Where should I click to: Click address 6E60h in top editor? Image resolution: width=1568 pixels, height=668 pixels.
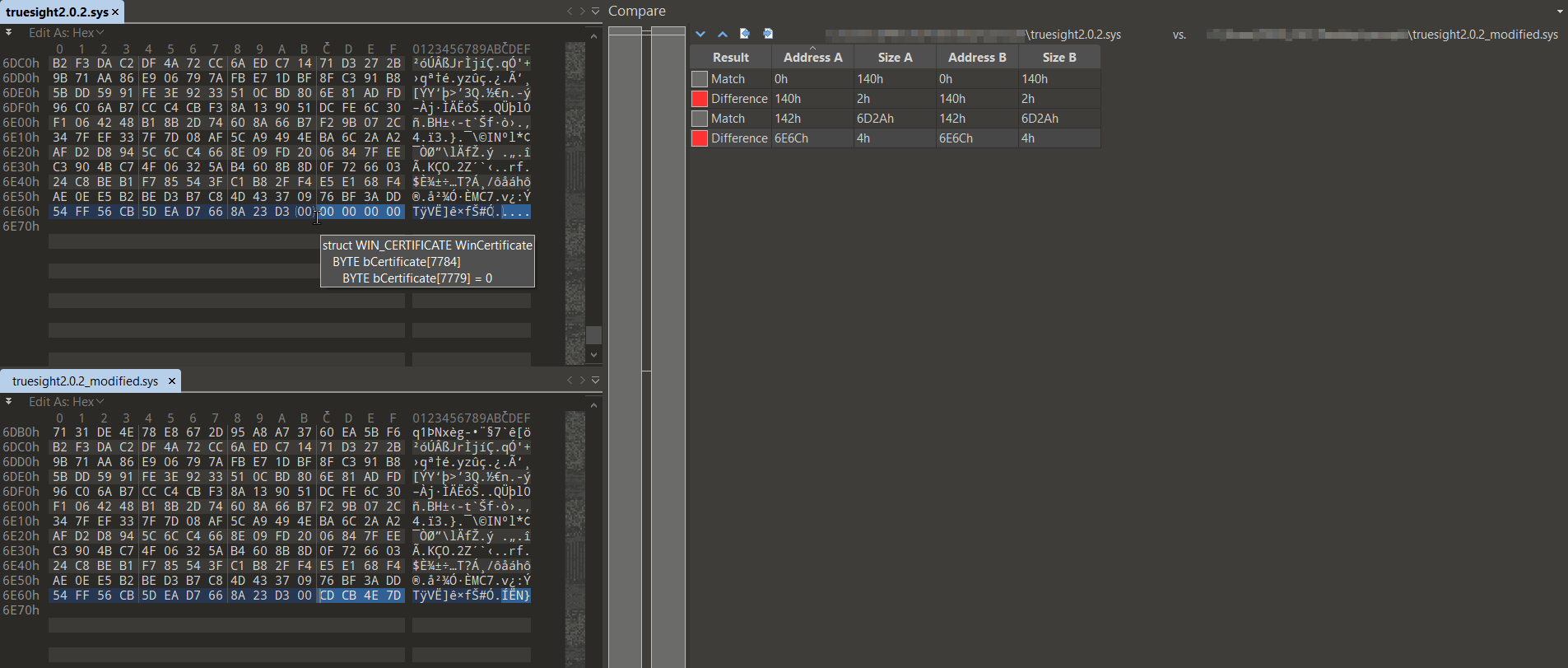pyautogui.click(x=21, y=212)
